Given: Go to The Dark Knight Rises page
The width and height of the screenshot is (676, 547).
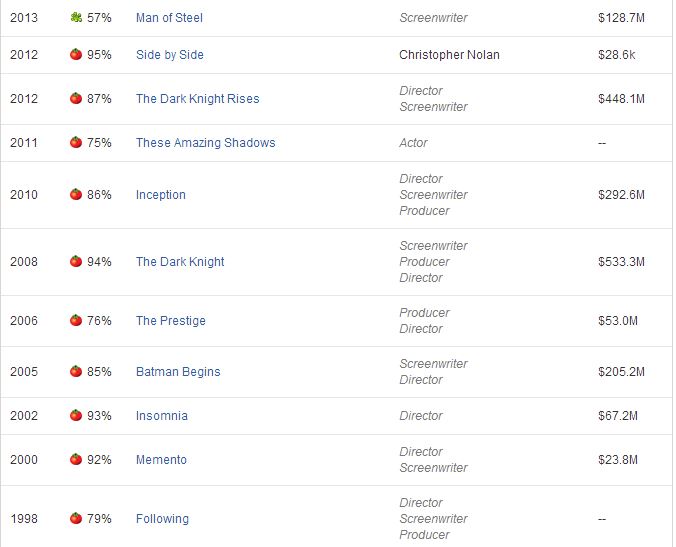Looking at the screenshot, I should click(197, 98).
